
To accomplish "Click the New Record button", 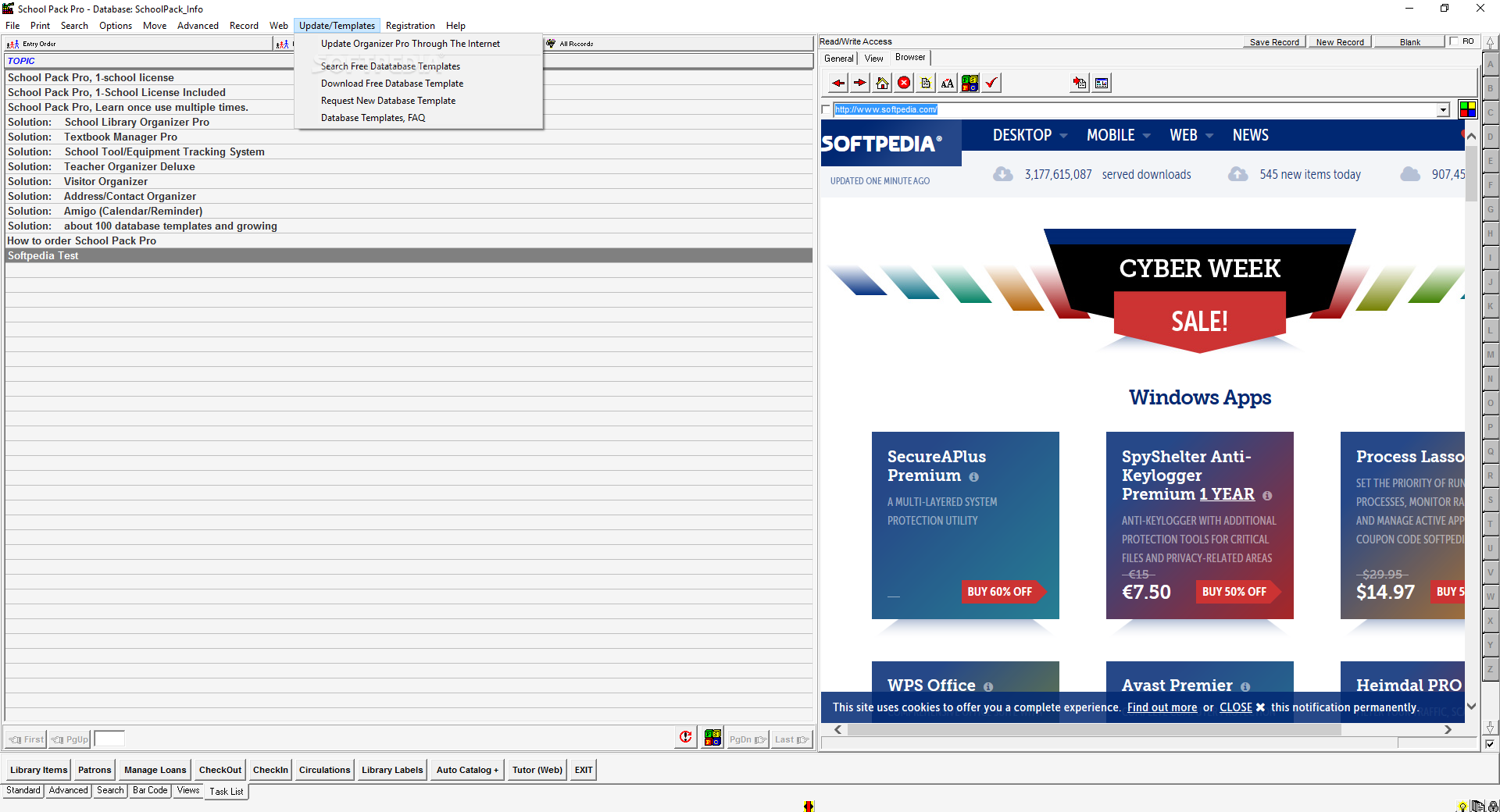I will [x=1340, y=42].
